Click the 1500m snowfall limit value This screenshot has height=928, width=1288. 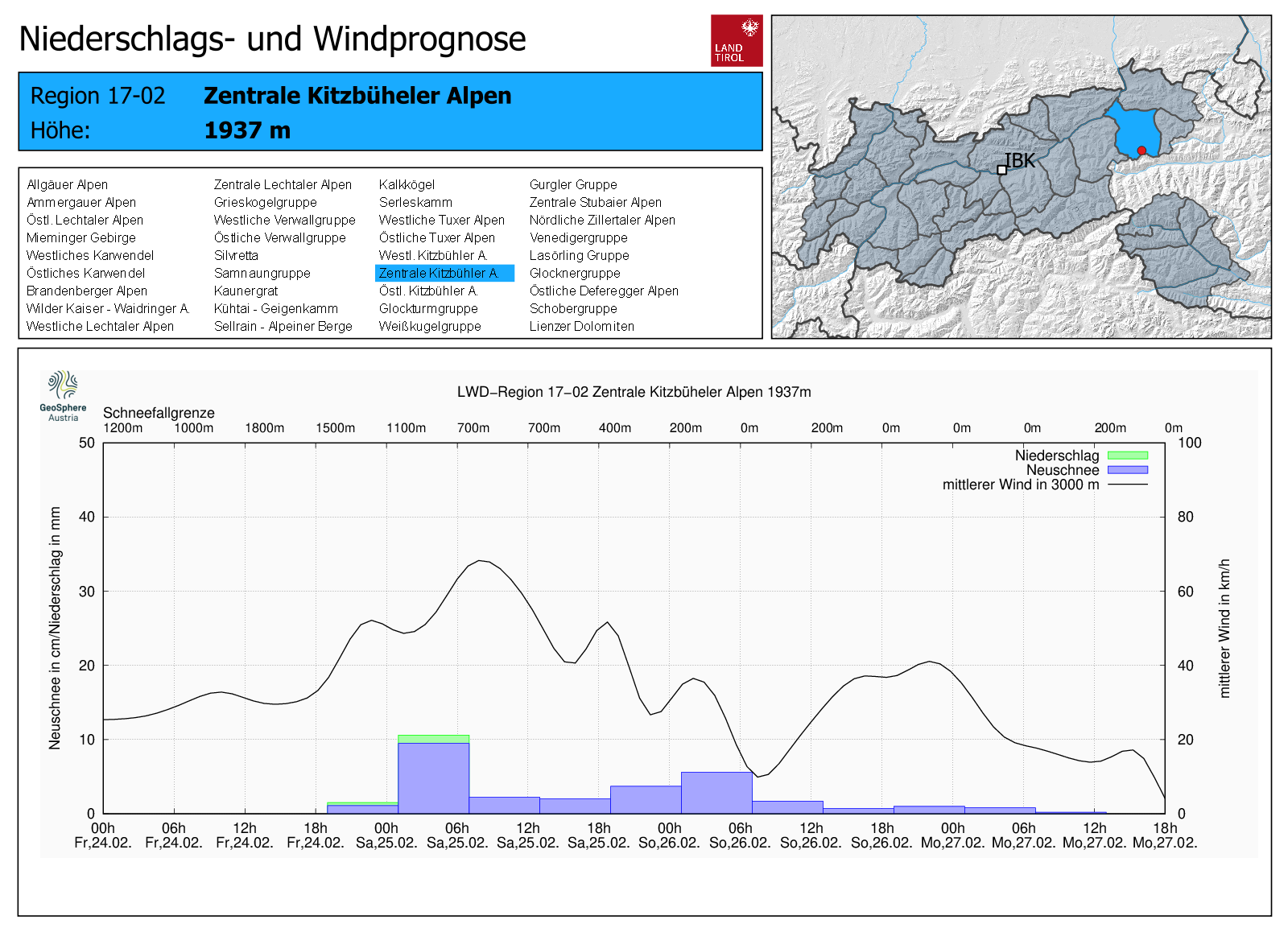[335, 428]
